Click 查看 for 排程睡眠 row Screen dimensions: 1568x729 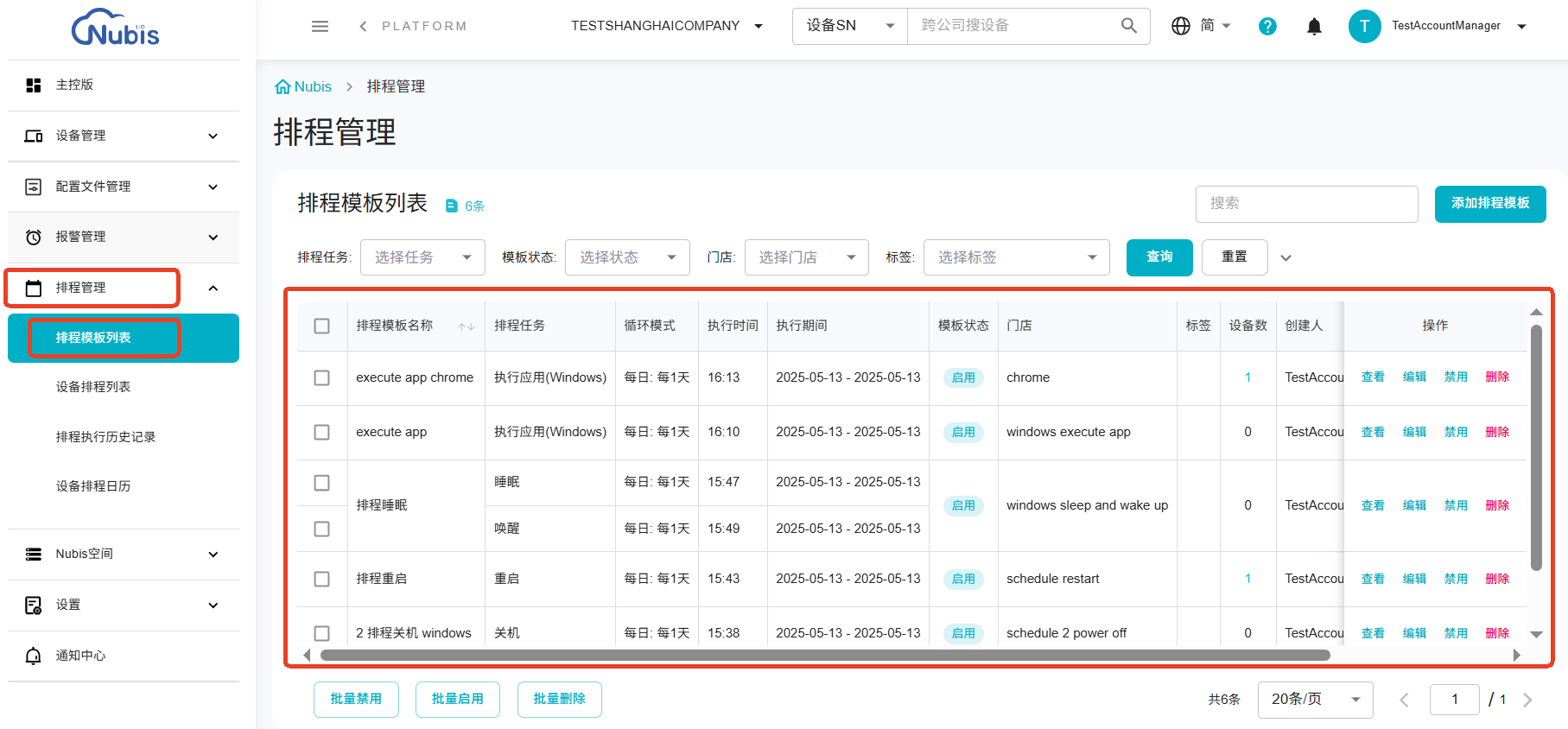(1373, 505)
